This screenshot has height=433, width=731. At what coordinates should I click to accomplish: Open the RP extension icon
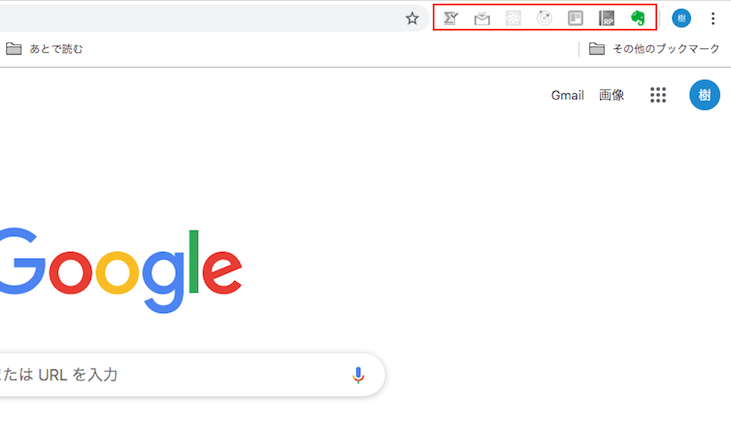[607, 18]
